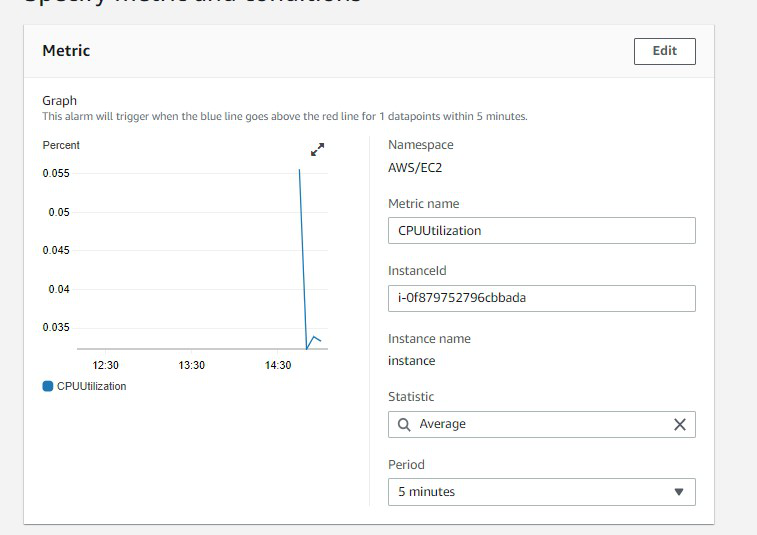Click the 13:30 time axis label

coord(191,365)
